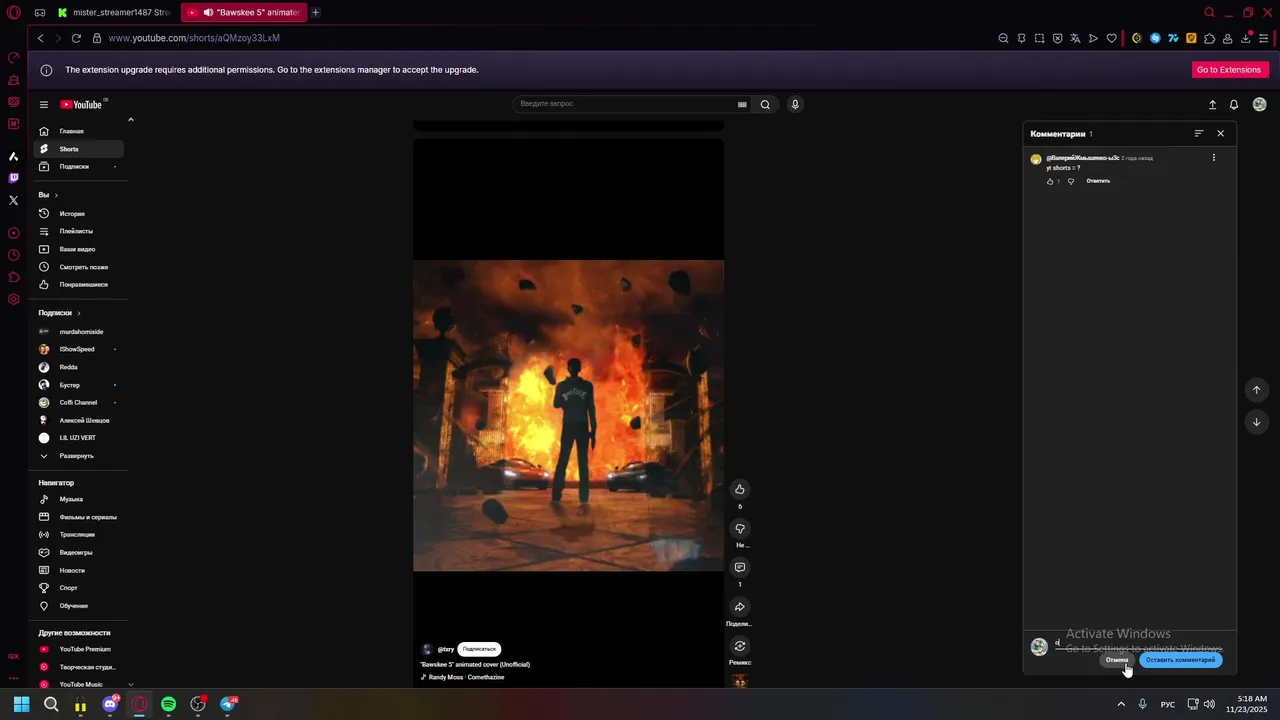Click 'Оставить комментарий' button
This screenshot has width=1280, height=720.
[1180, 660]
